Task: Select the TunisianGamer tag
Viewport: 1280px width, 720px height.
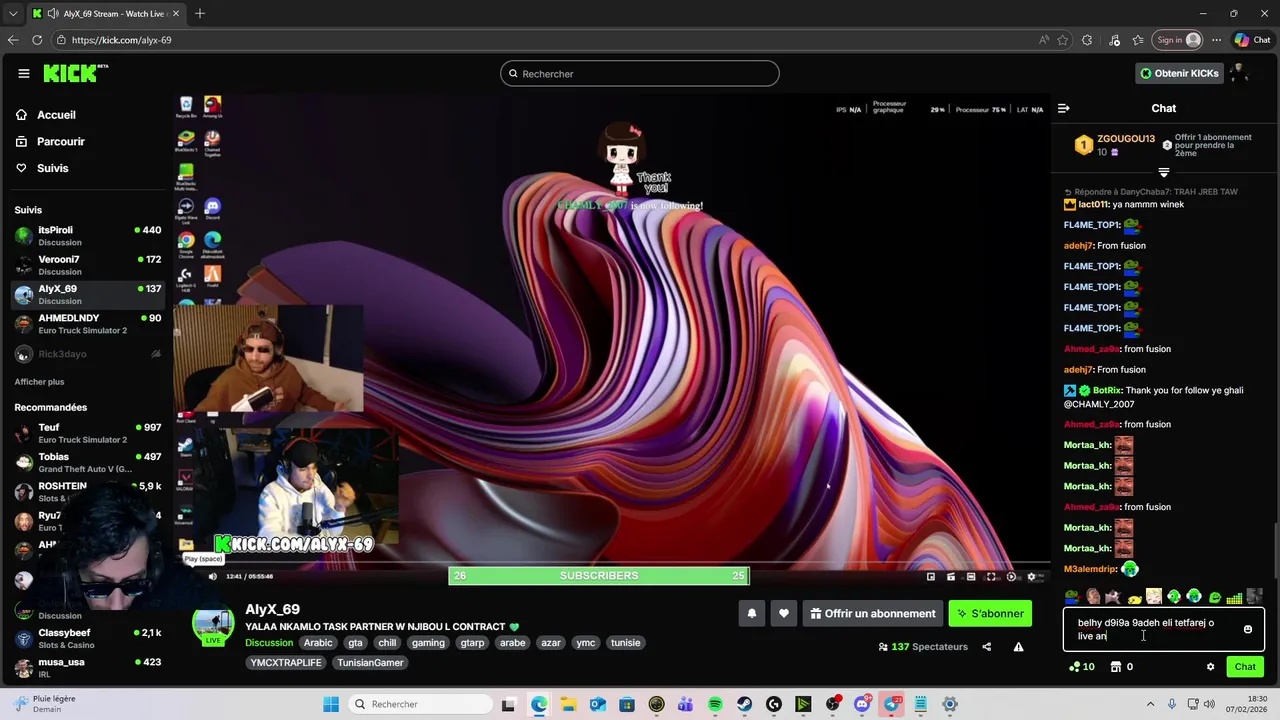Action: click(x=370, y=663)
